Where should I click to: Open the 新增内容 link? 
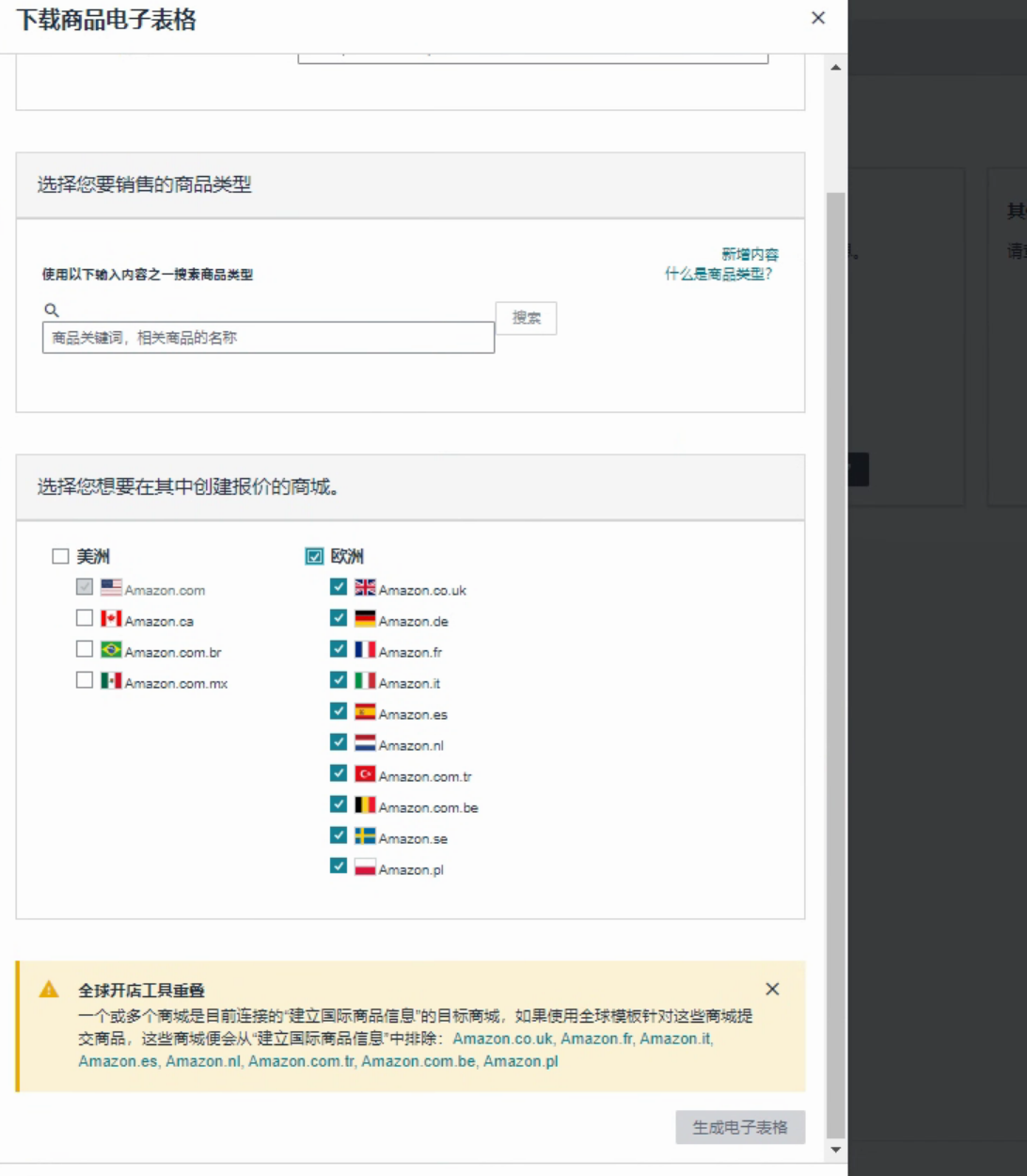tap(750, 254)
